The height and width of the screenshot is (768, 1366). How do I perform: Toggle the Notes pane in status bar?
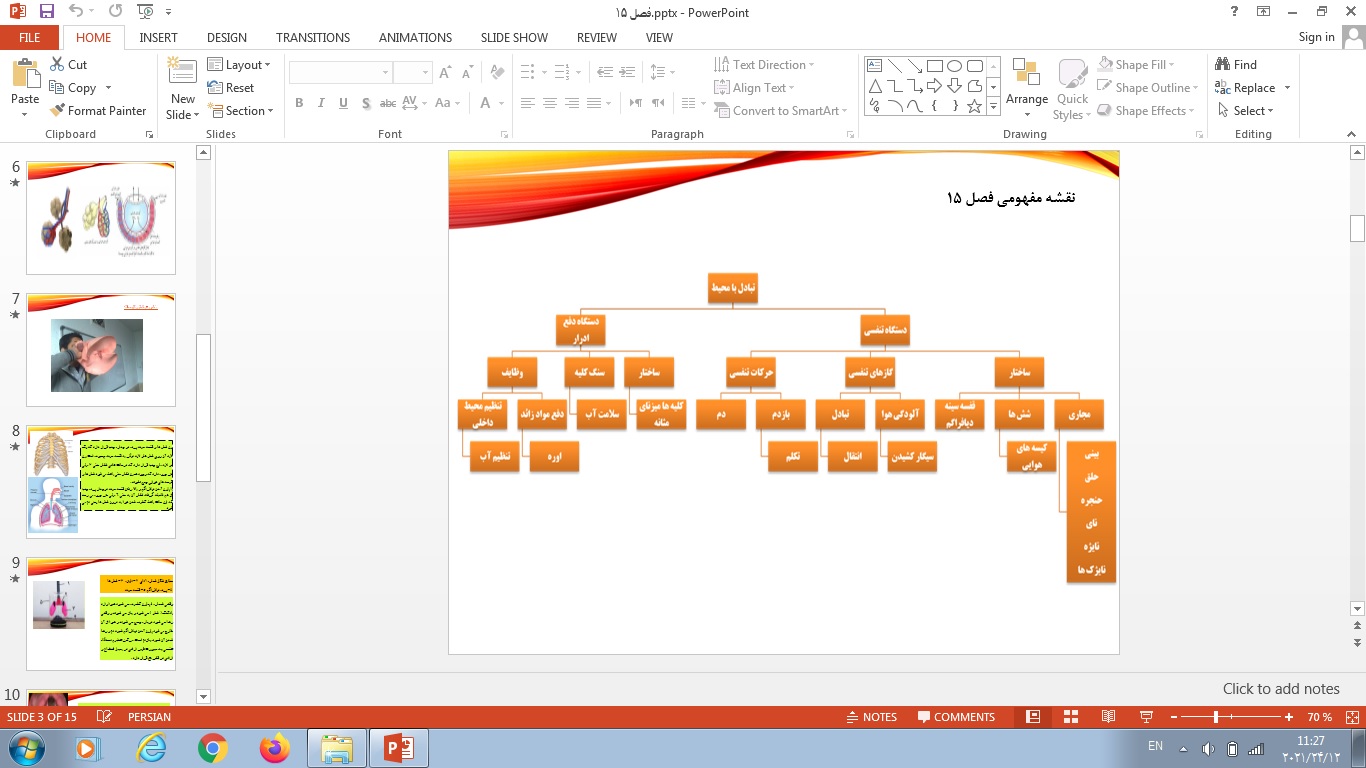click(870, 717)
